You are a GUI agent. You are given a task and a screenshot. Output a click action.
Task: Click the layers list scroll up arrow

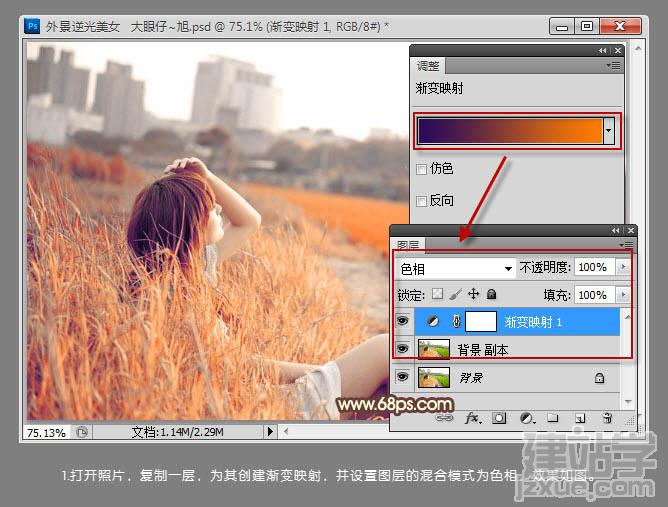627,317
